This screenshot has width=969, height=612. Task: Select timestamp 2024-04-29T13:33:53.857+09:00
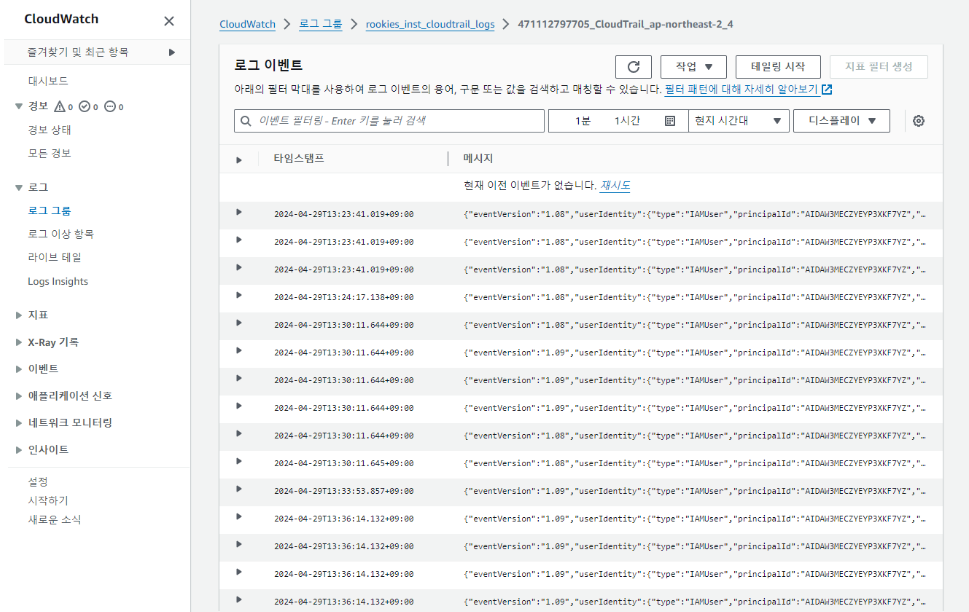coord(344,491)
